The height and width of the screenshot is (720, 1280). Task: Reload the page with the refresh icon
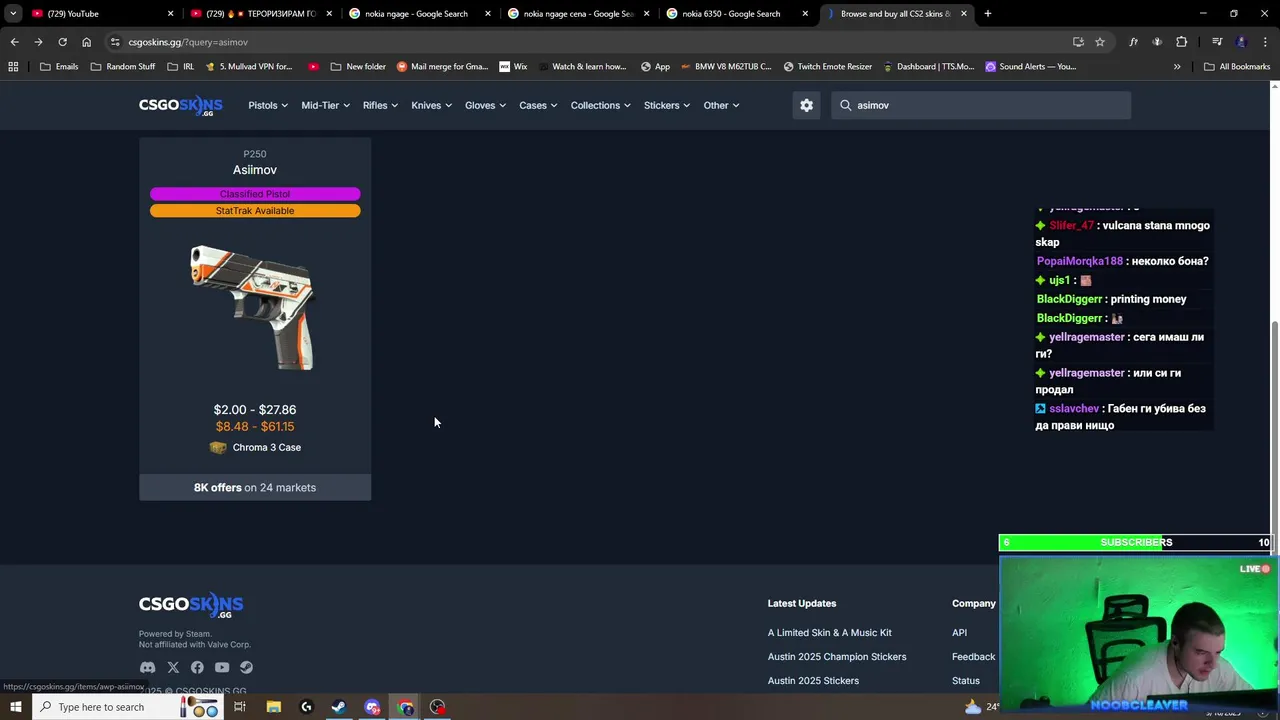[62, 42]
